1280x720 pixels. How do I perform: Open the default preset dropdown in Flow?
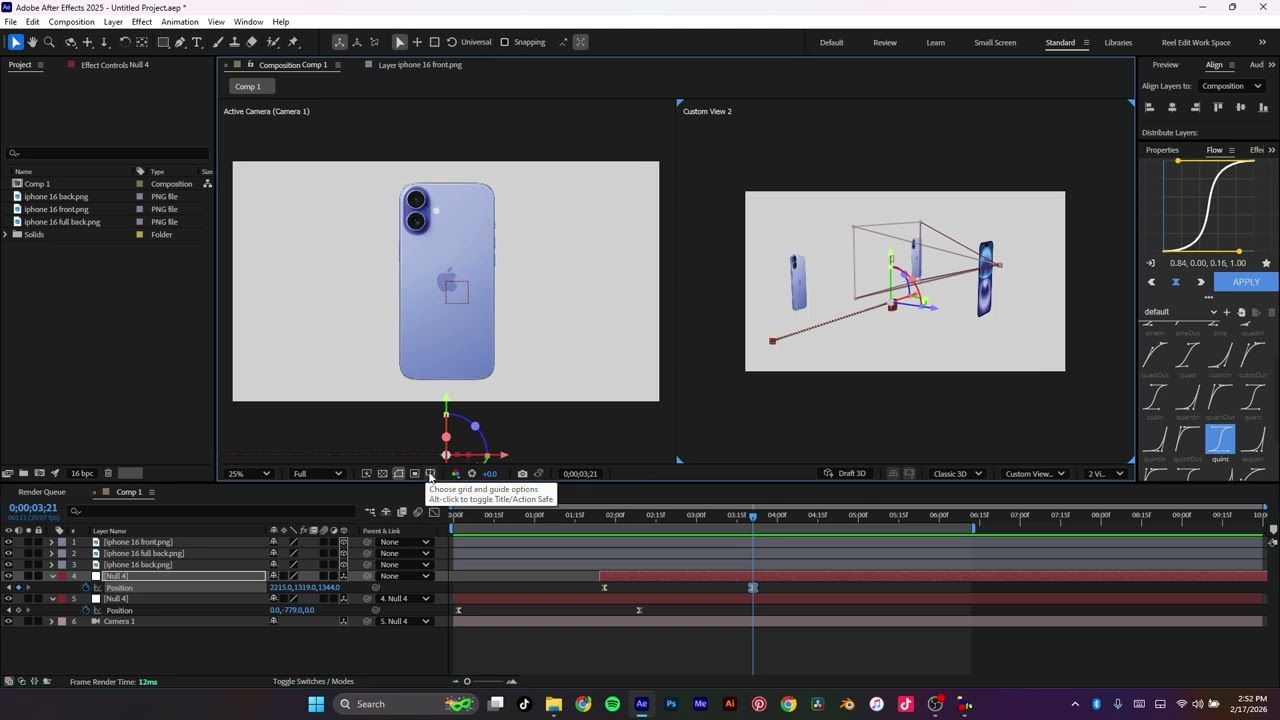1181,312
